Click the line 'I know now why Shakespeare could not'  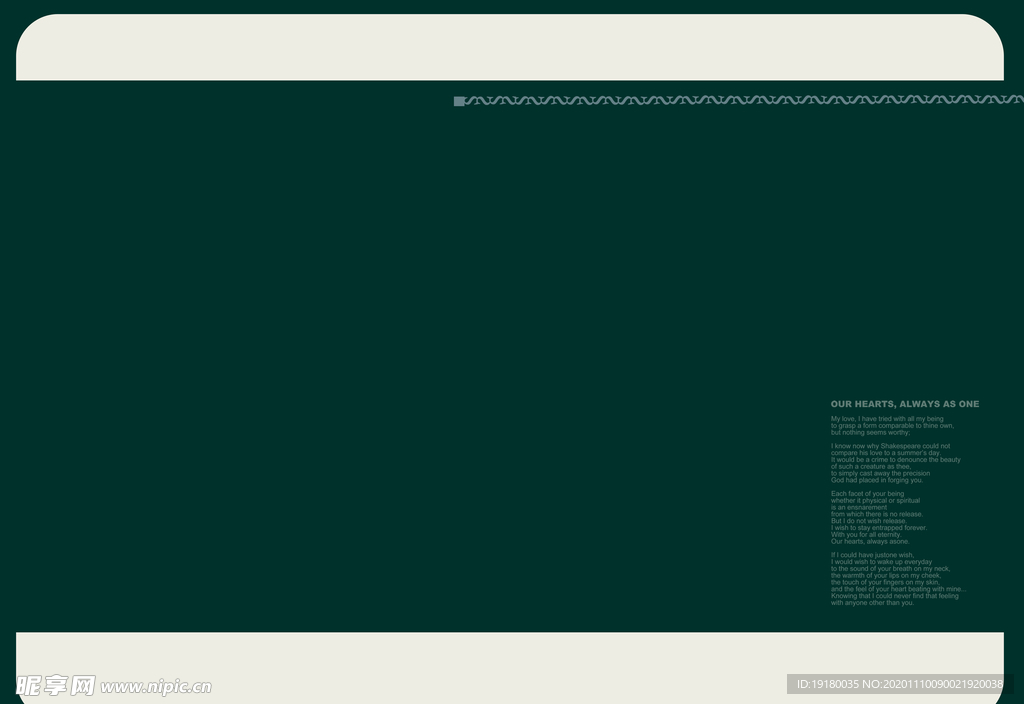890,446
